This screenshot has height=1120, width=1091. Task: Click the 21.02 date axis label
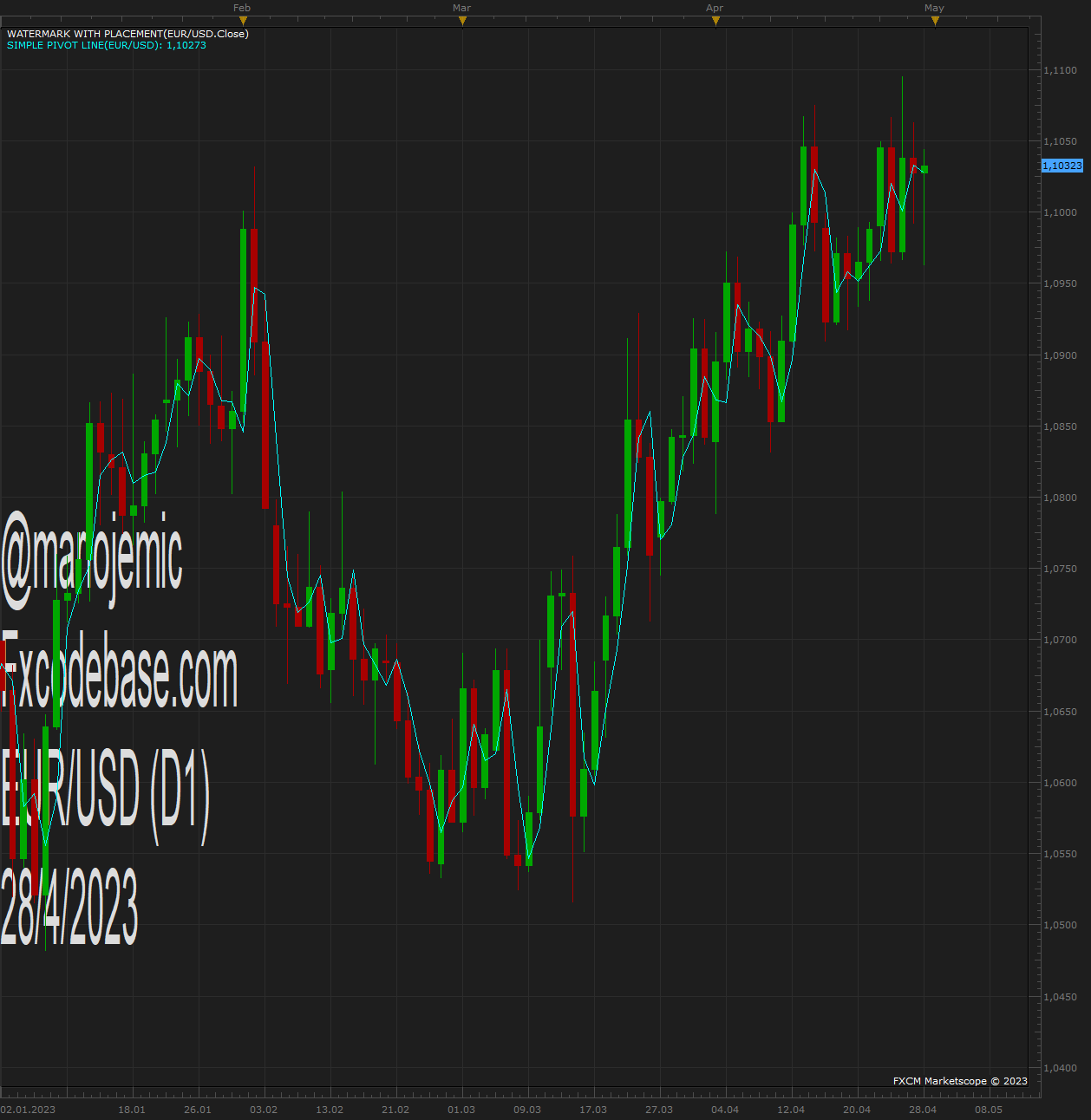pos(395,1110)
